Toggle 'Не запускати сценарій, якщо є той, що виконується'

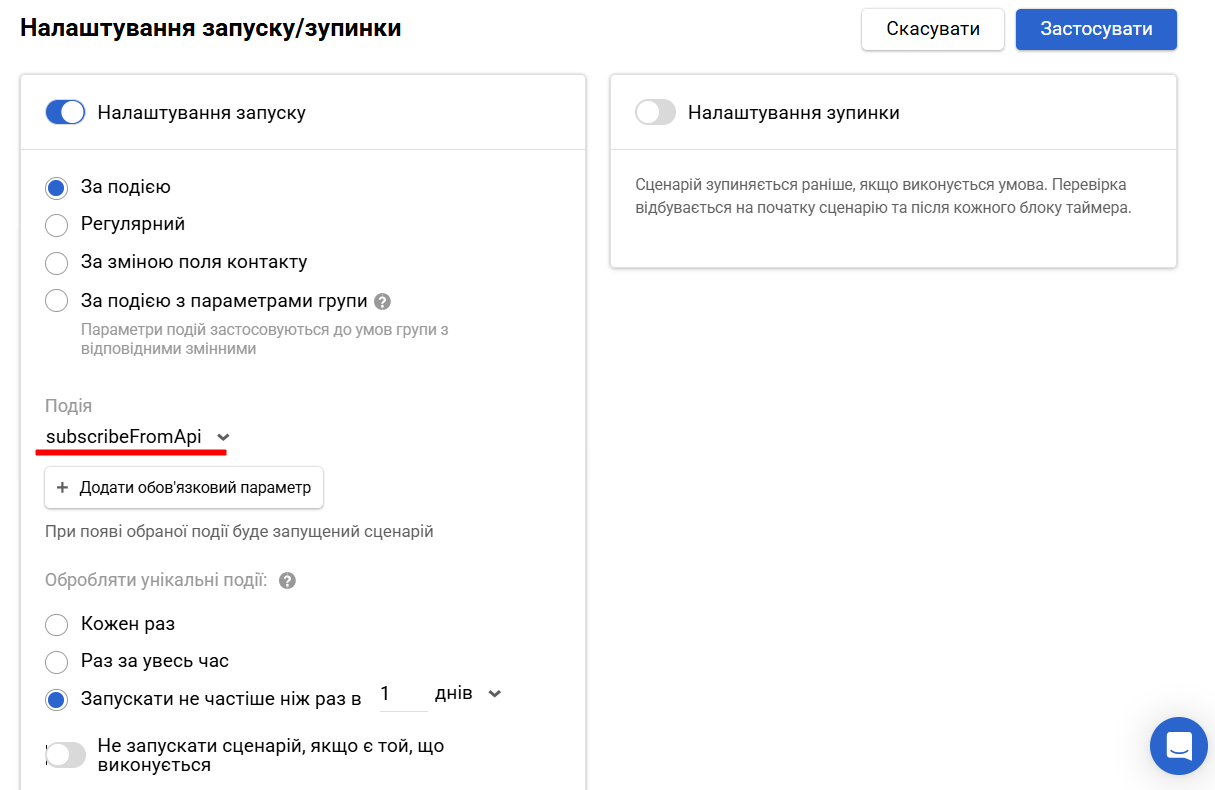66,754
